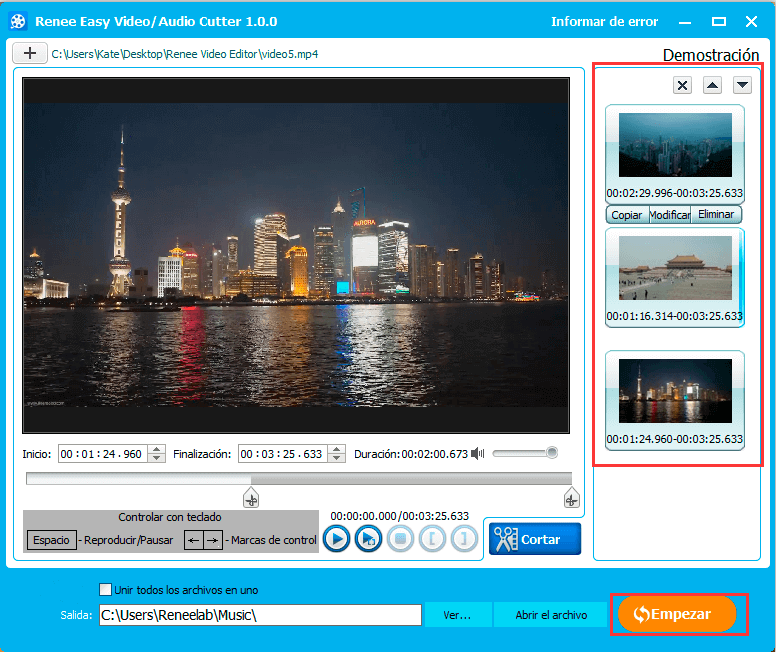Image resolution: width=776 pixels, height=652 pixels.
Task: Set the end mark with the right bracket button
Action: [x=464, y=539]
